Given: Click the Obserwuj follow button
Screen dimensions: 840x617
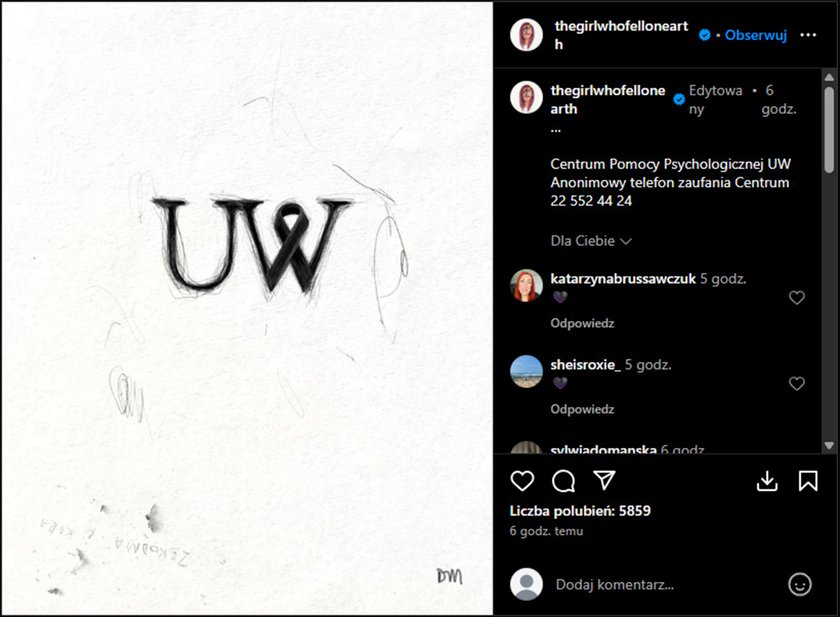Looking at the screenshot, I should (x=755, y=35).
